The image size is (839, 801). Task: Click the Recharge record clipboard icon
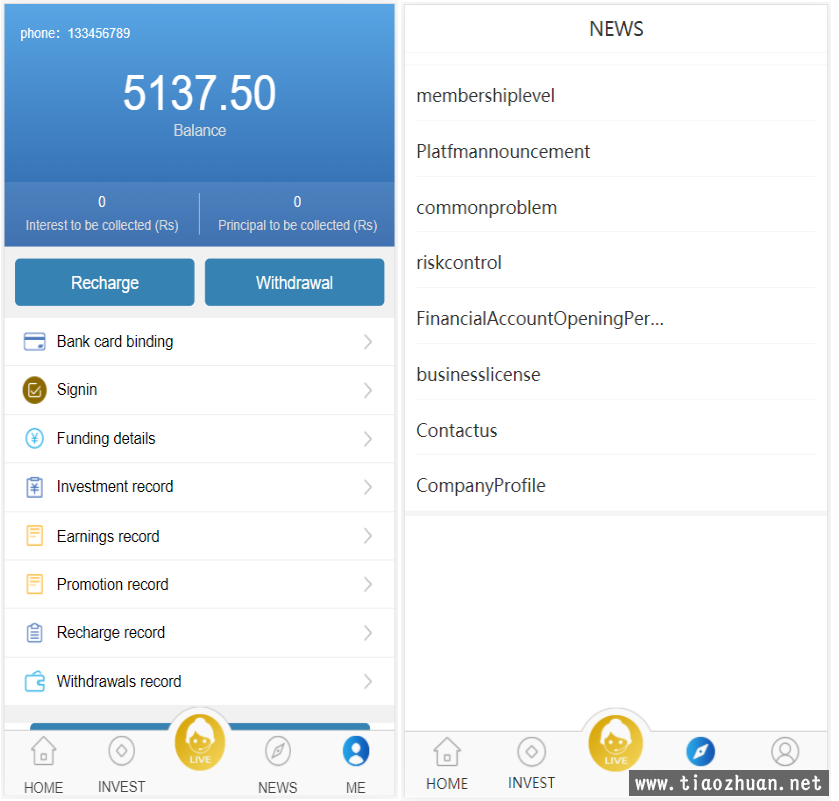[x=35, y=632]
